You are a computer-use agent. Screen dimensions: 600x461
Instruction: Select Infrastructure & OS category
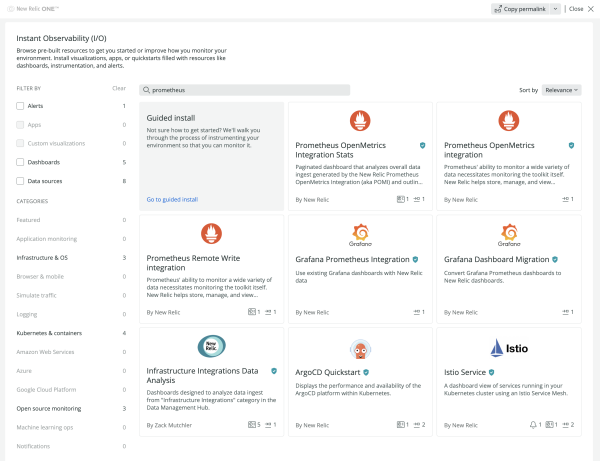42,257
